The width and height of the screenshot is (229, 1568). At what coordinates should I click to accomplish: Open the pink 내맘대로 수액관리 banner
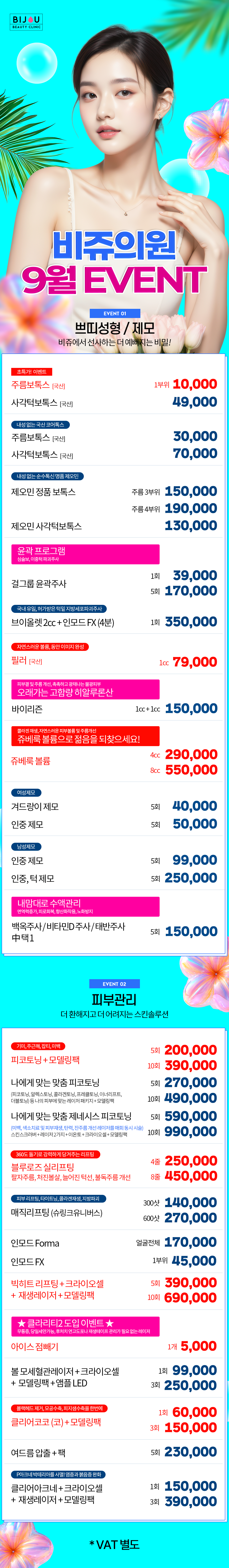(x=85, y=906)
